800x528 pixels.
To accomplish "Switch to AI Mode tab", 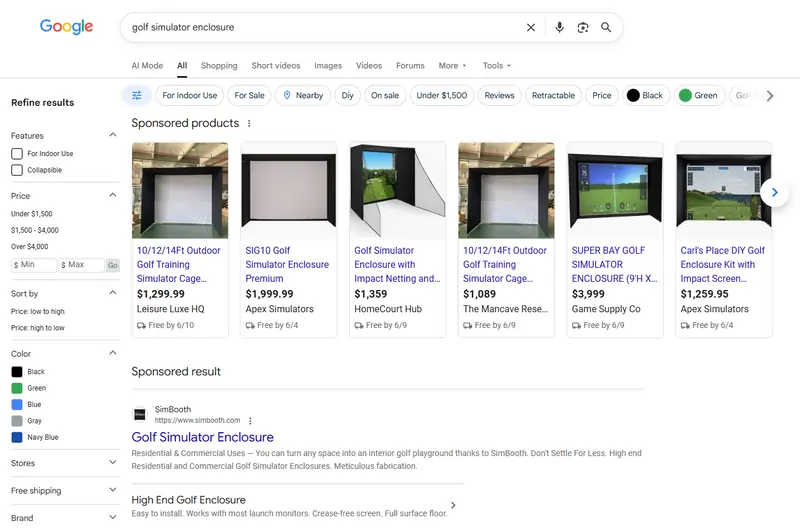I will 147,66.
